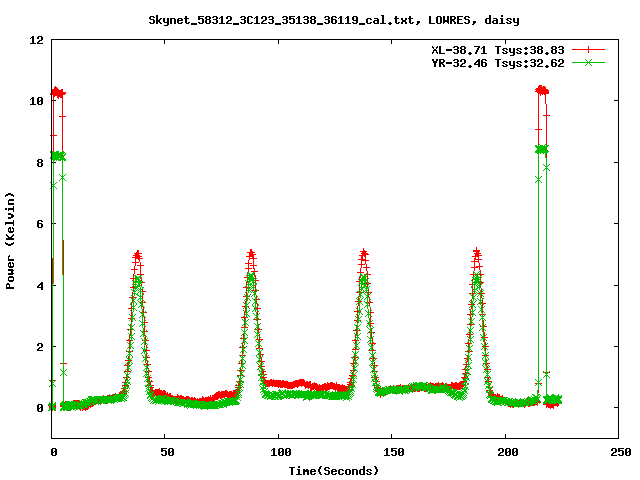Click the Power (Kelvin) y-axis label
This screenshot has height=480, width=640.
pos(10,241)
